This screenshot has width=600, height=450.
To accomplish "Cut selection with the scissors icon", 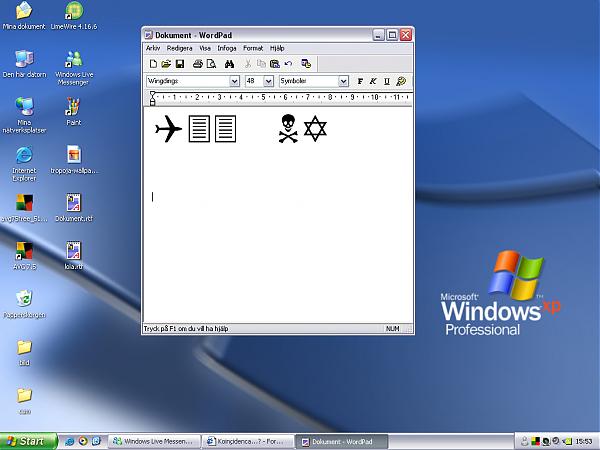I will coord(248,64).
